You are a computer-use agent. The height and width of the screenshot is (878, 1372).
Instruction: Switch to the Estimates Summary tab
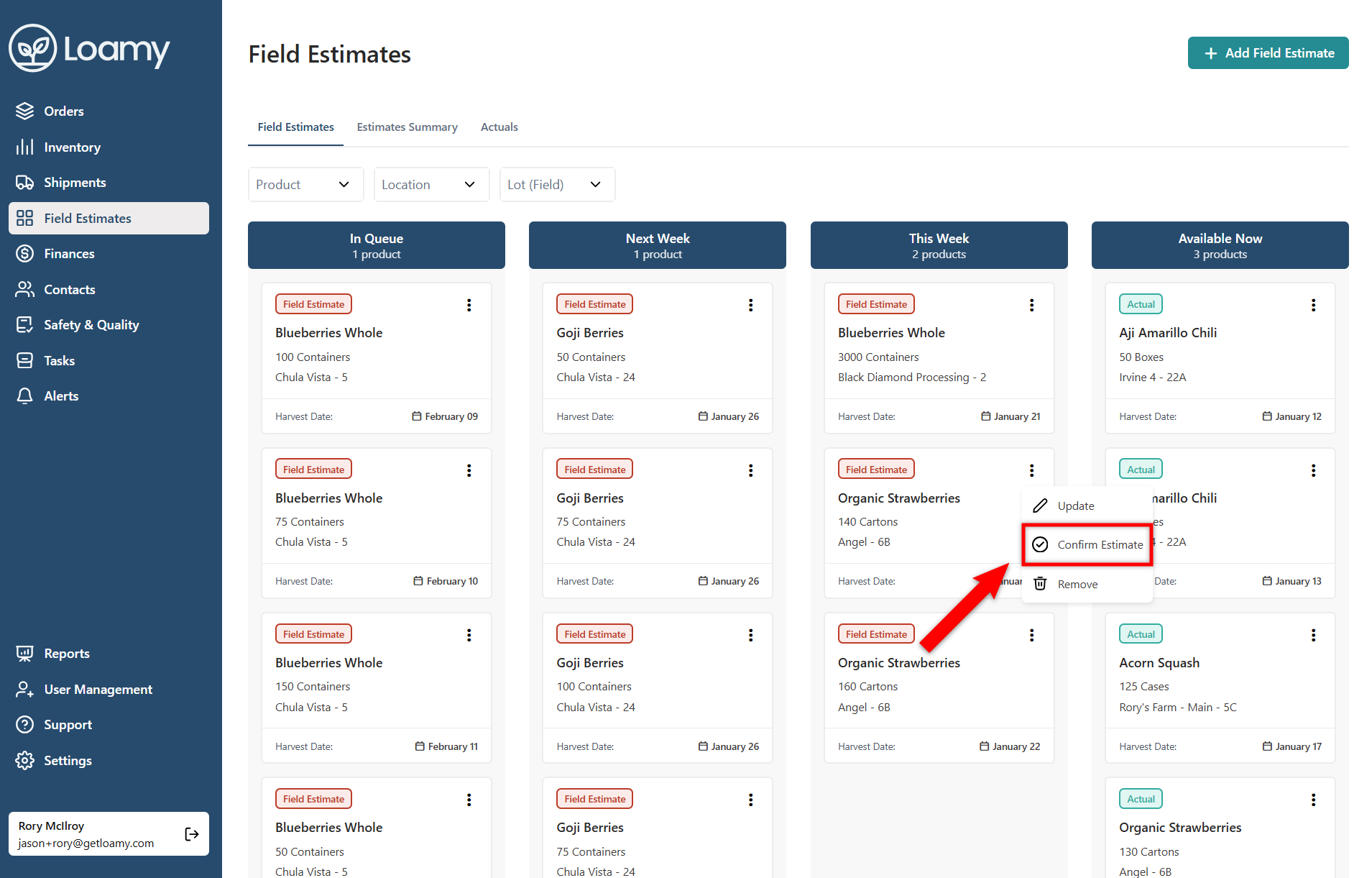tap(407, 127)
